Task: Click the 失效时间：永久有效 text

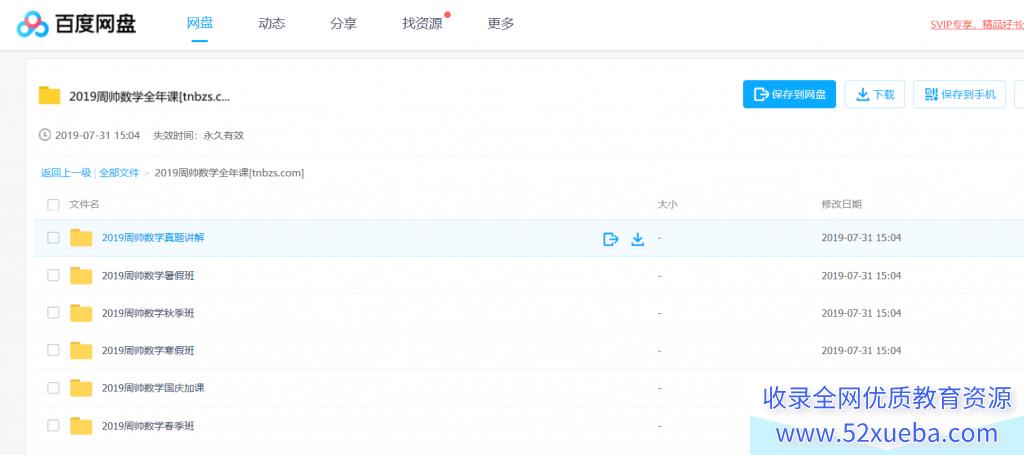Action: [x=199, y=136]
